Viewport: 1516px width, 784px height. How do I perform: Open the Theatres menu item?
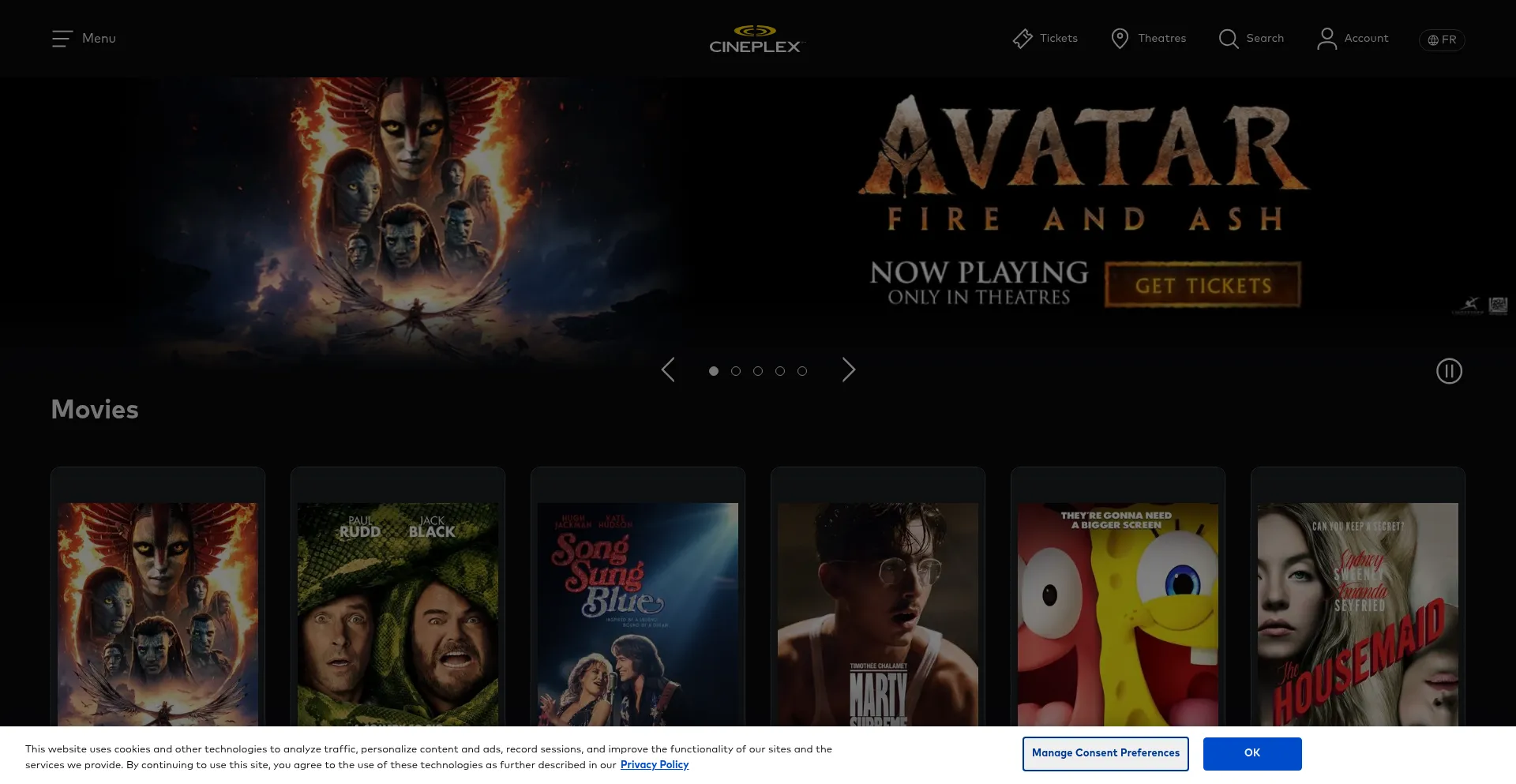1161,38
